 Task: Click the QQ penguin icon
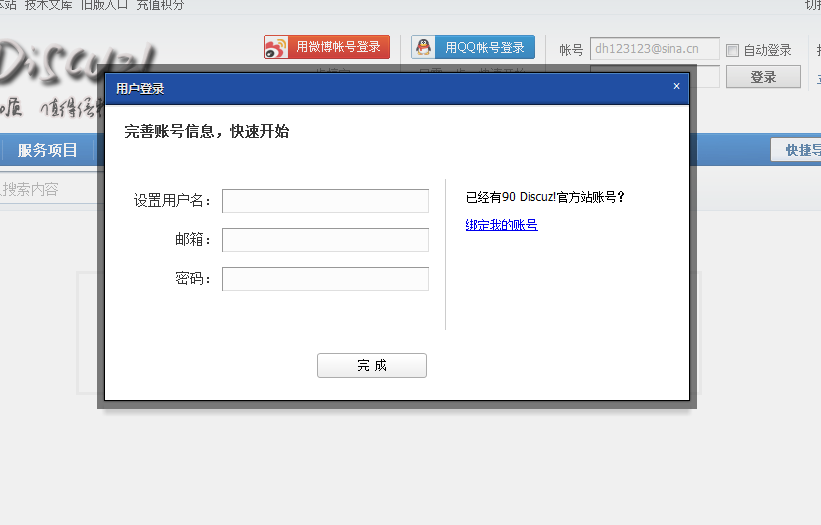[x=423, y=47]
